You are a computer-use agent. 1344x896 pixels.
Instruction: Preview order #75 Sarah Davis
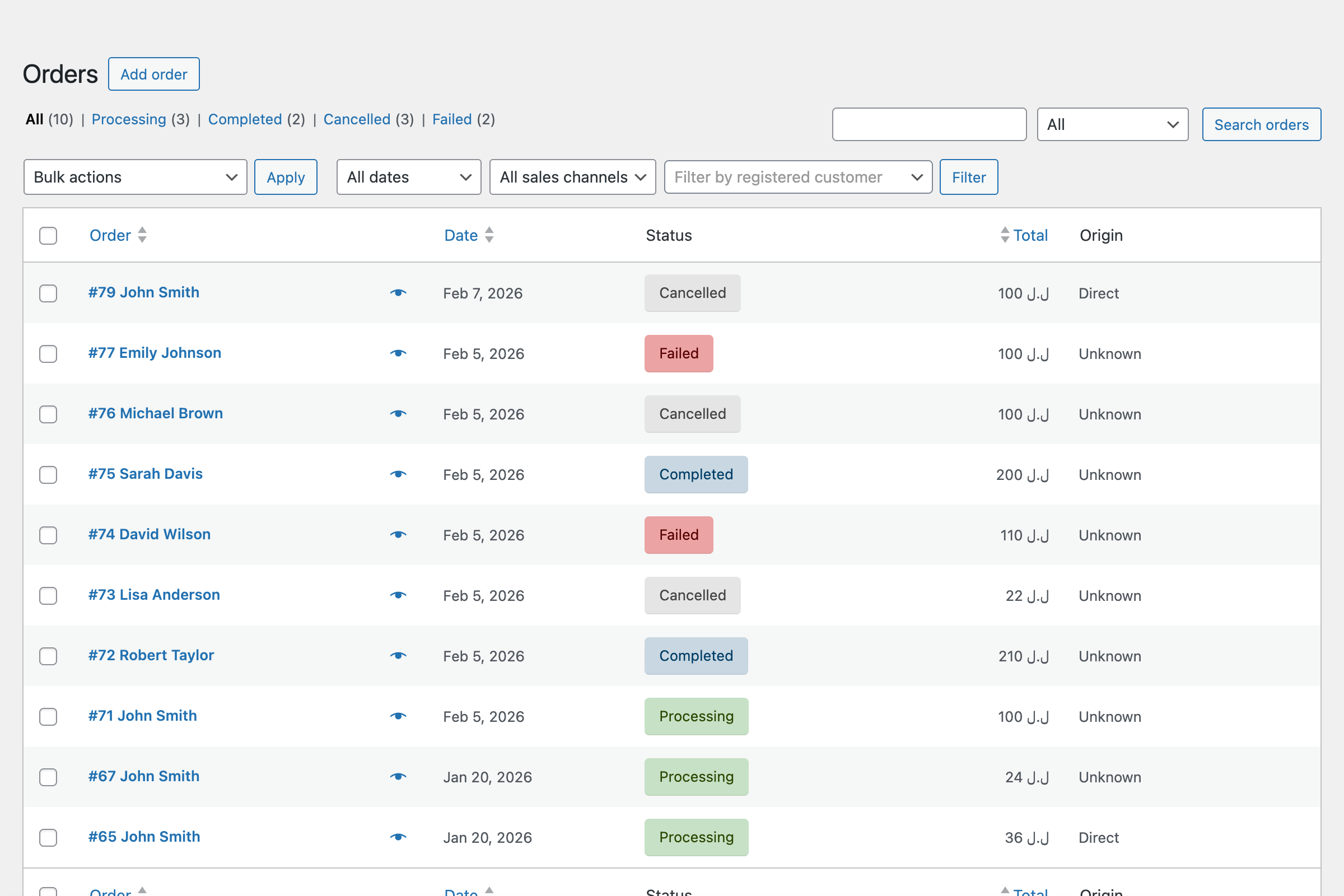[398, 474]
